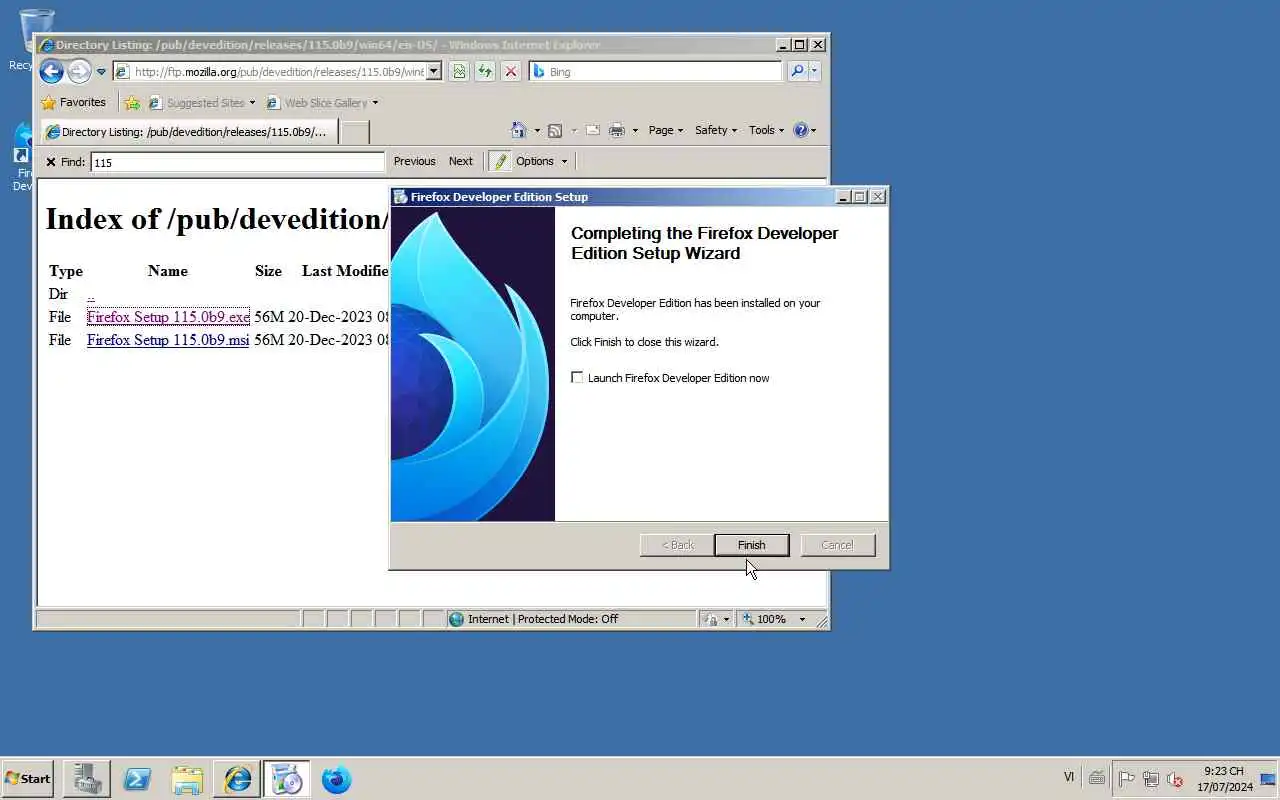Open the search provider dropdown arrow
The width and height of the screenshot is (1280, 800).
pyautogui.click(x=814, y=71)
